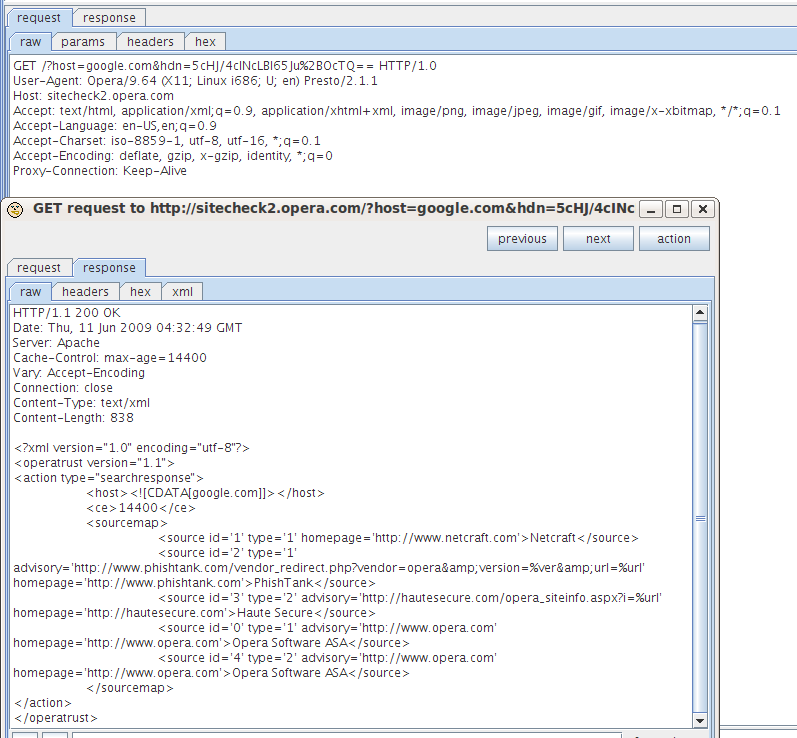The height and width of the screenshot is (738, 797).
Task: Open the response tab in the background window
Action: (109, 18)
